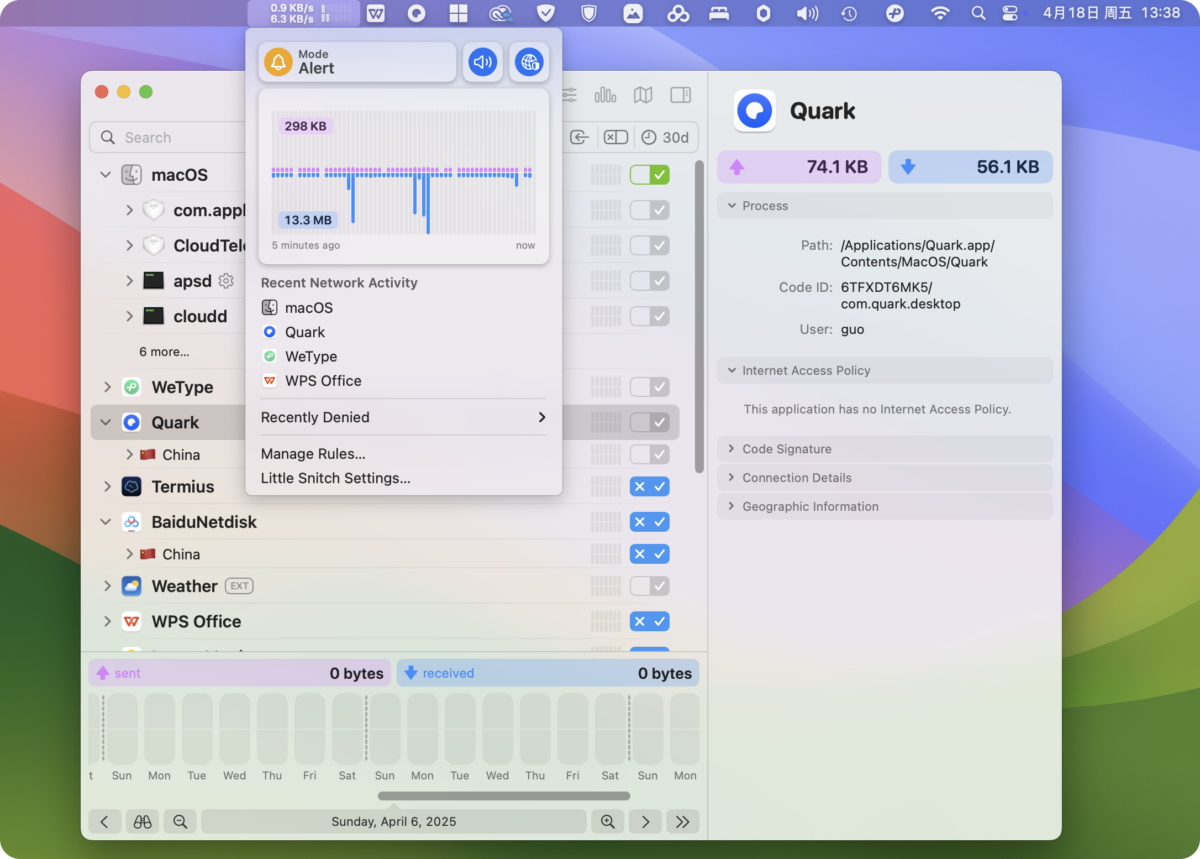Expand the WeType app row

coord(107,387)
